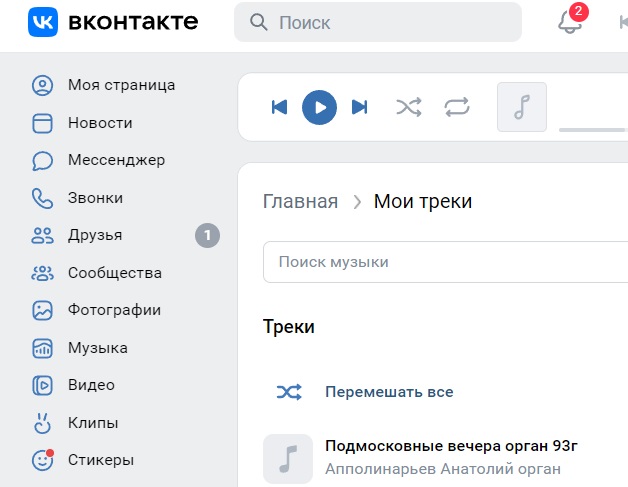Open Сообщества groups icon
This screenshot has height=487, width=628.
tap(42, 273)
